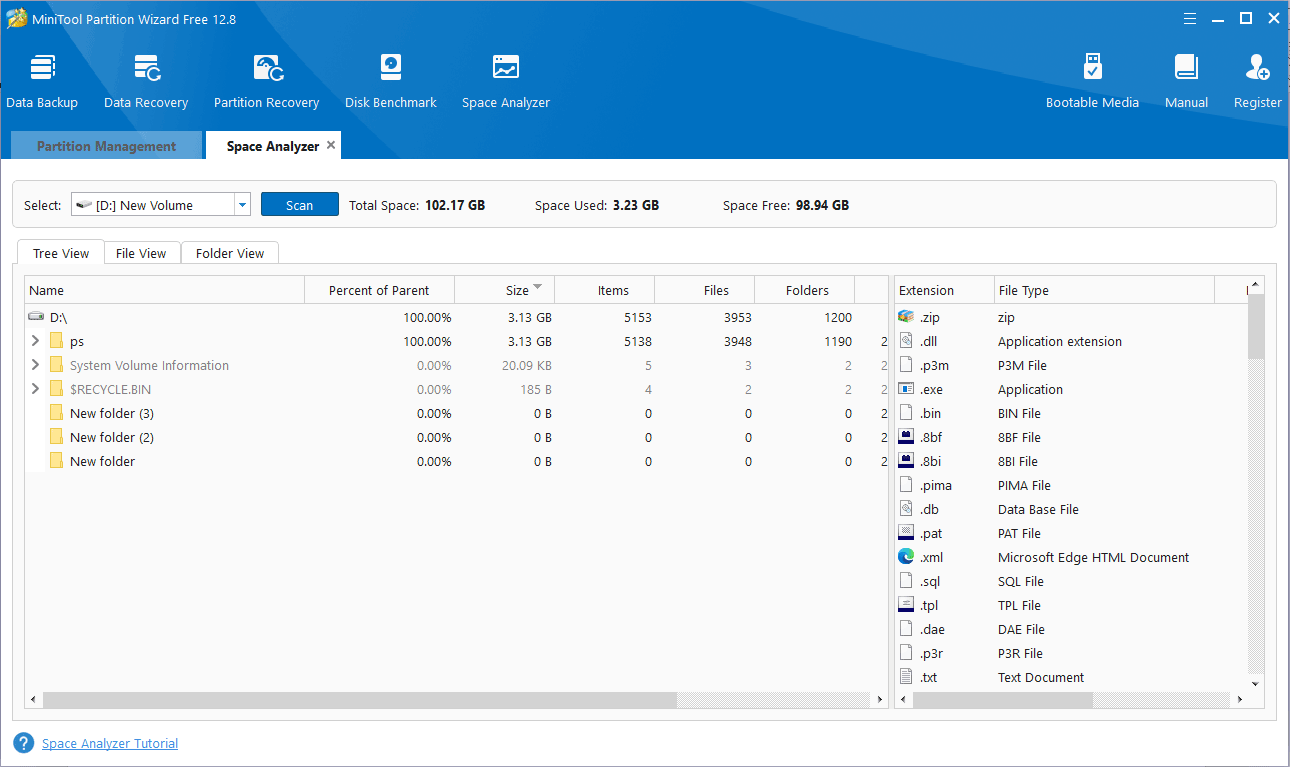Click the DAE File type entry
Image resolution: width=1290 pixels, height=767 pixels.
[x=1021, y=629]
